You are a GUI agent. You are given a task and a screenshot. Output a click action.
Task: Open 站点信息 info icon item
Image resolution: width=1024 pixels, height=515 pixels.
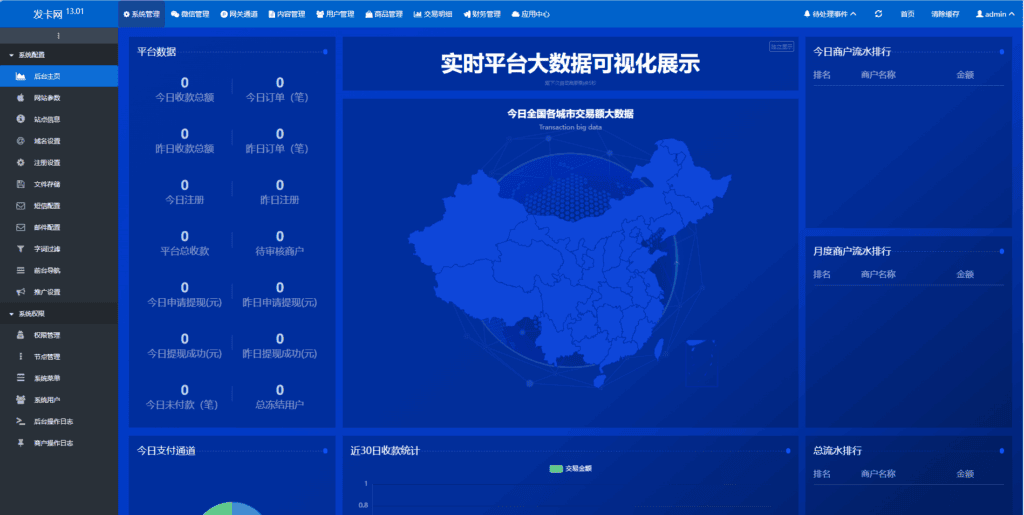(59, 119)
